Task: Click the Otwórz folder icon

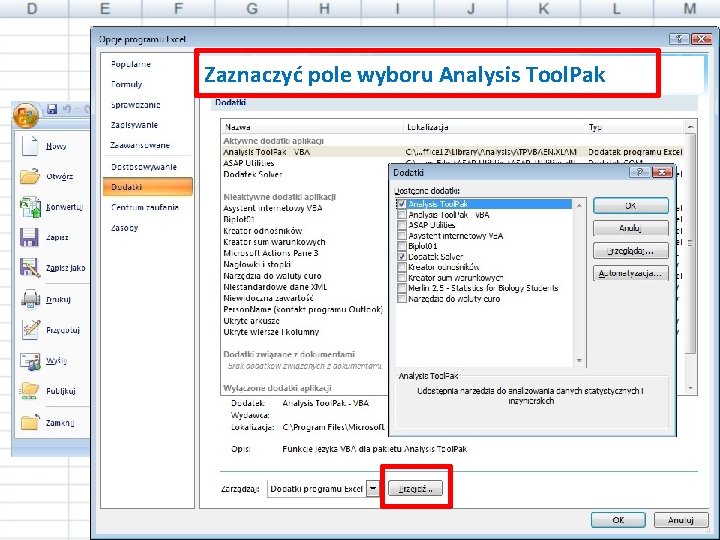Action: click(x=30, y=176)
